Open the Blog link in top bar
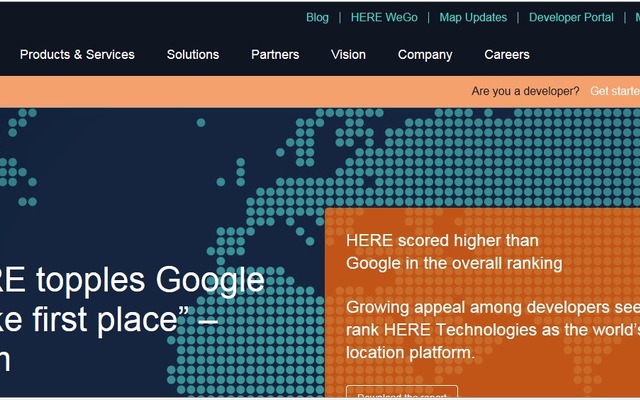 [317, 18]
